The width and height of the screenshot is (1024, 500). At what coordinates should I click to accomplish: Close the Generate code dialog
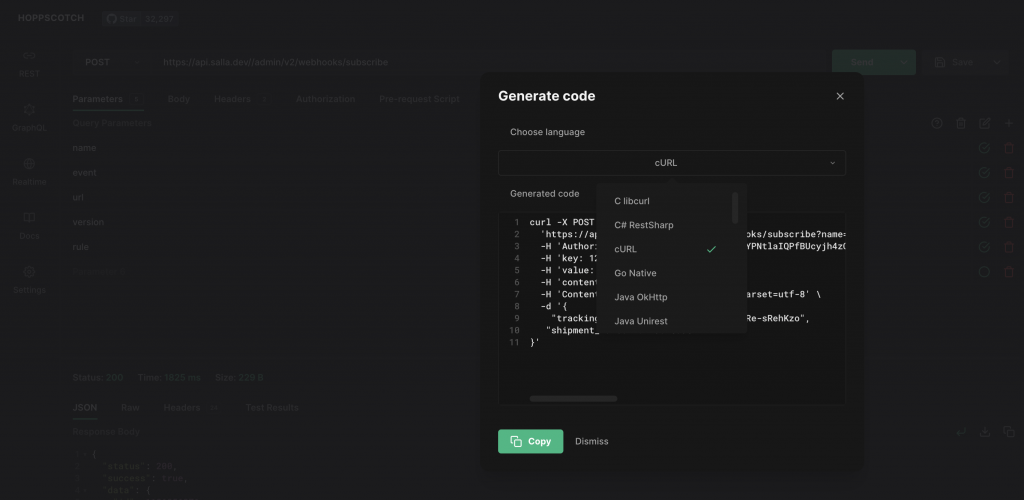pyautogui.click(x=840, y=96)
